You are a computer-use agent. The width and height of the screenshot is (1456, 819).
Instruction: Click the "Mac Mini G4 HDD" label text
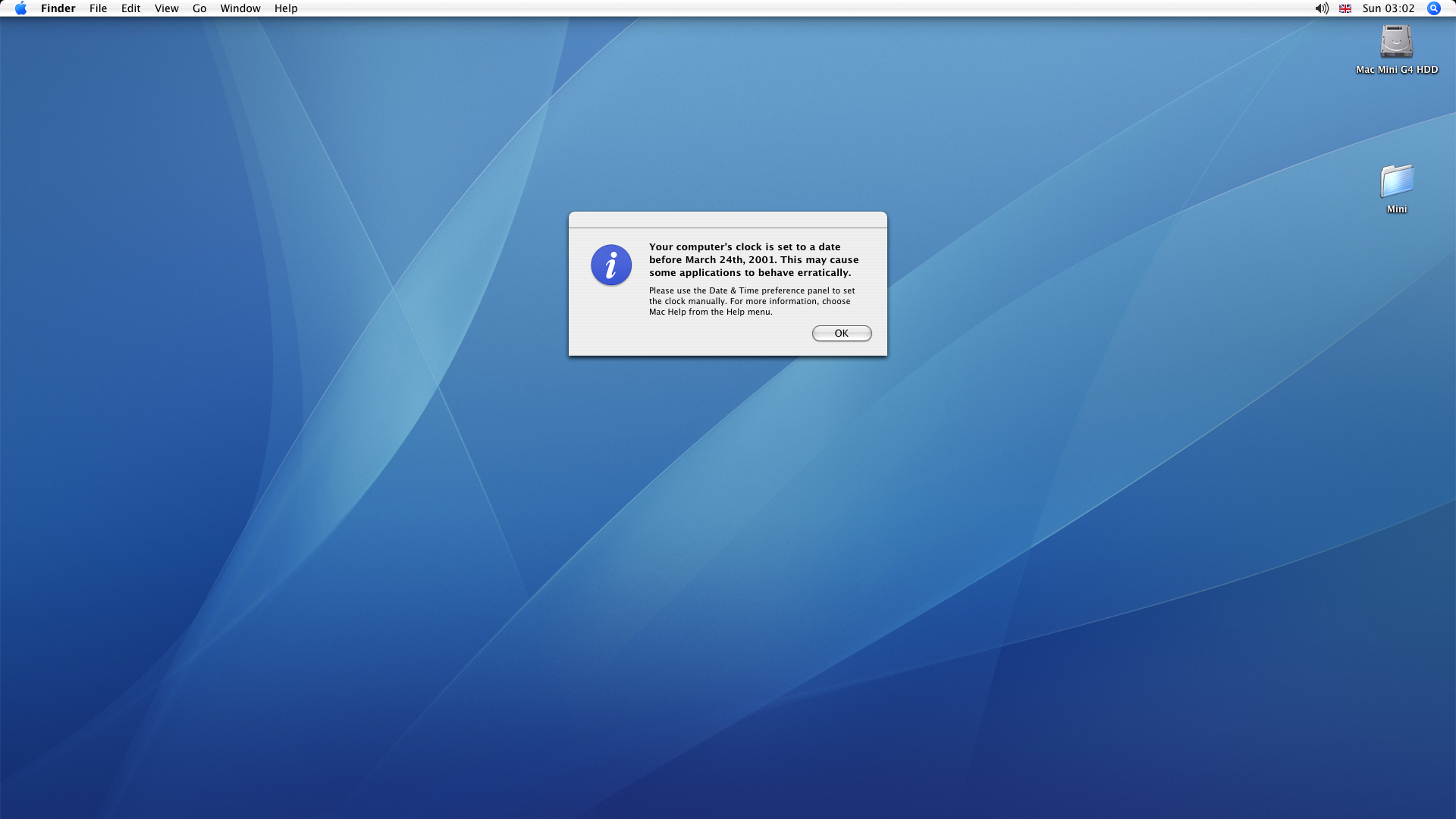coord(1396,70)
